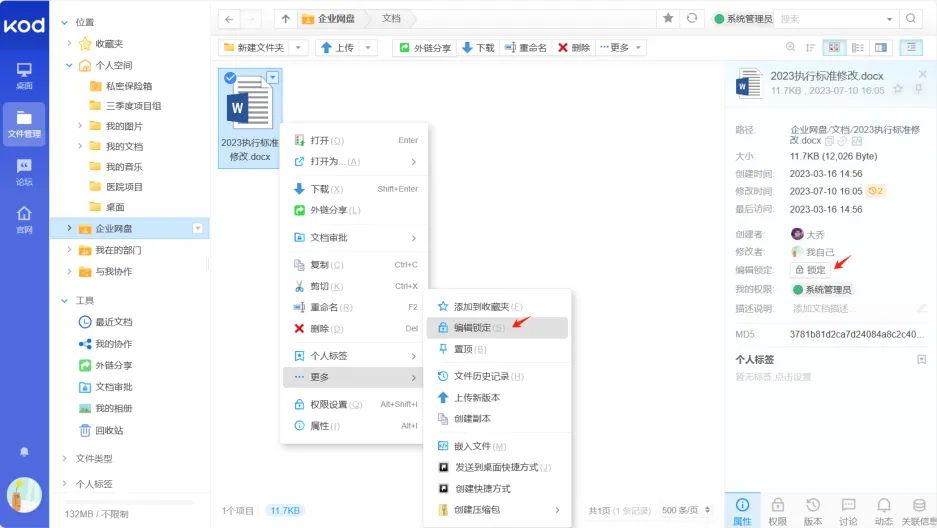Collapse the 个人空间 tree node

point(69,65)
